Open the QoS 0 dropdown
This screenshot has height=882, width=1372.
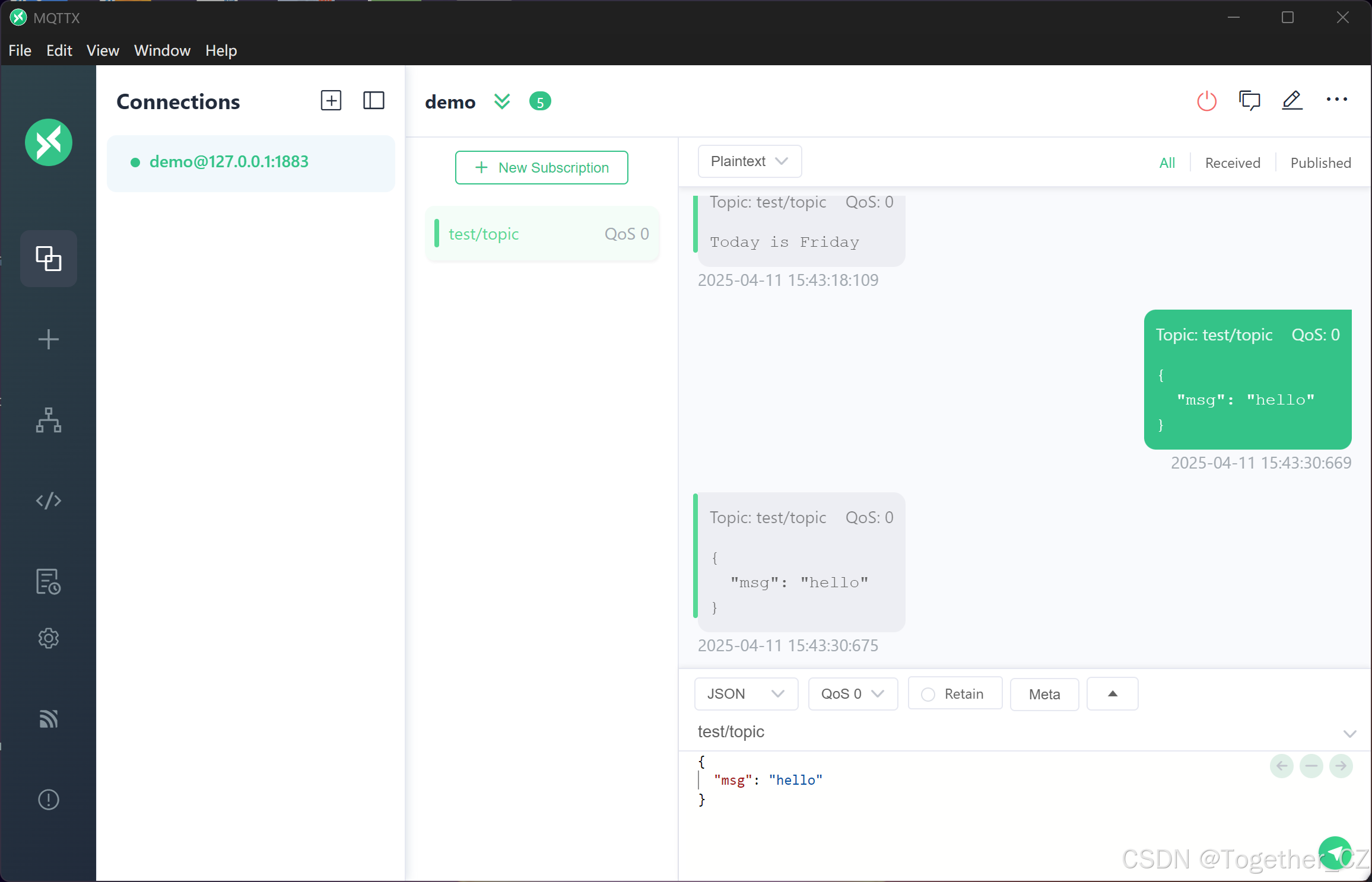coord(852,694)
